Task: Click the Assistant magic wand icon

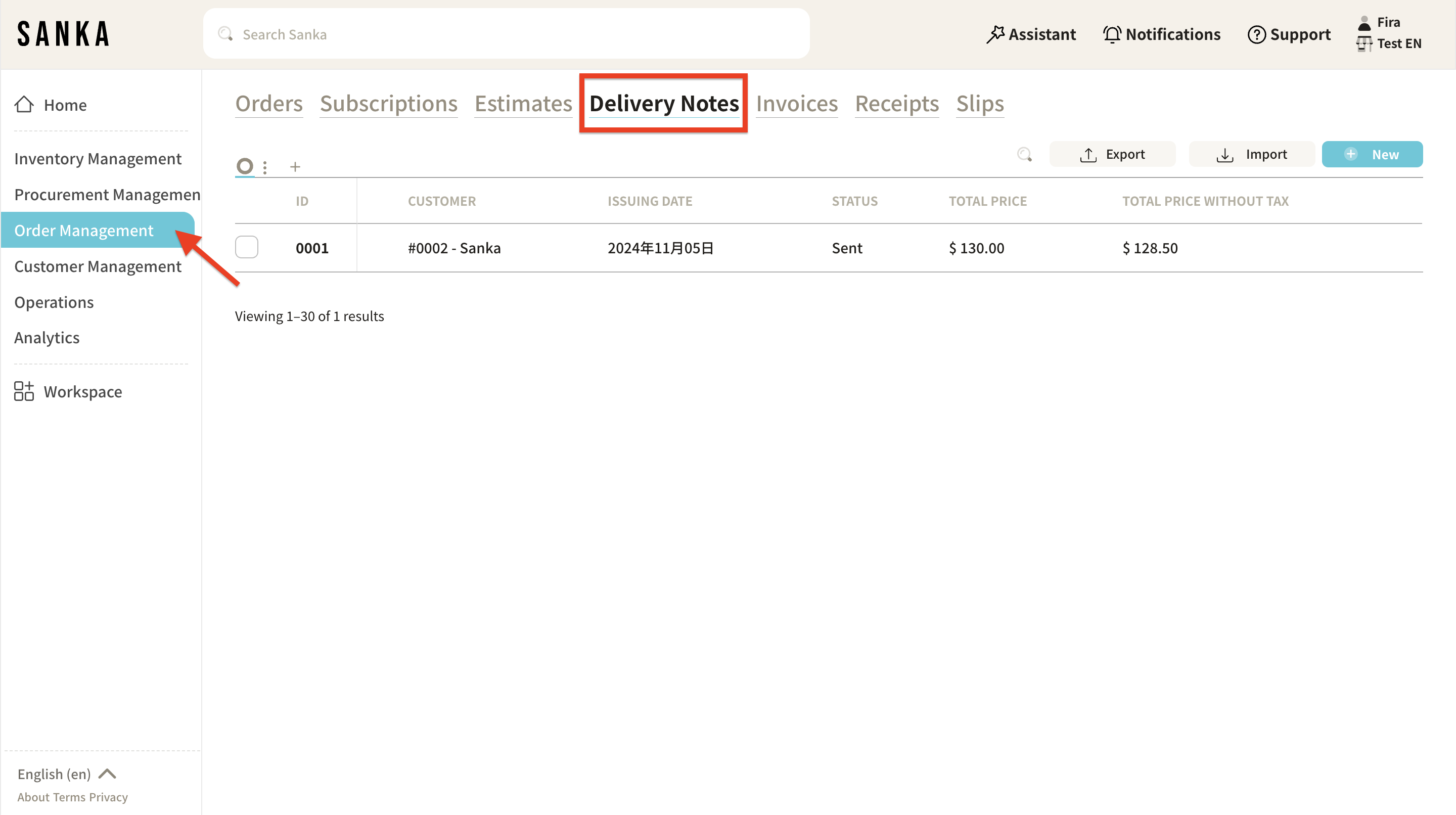Action: (995, 34)
